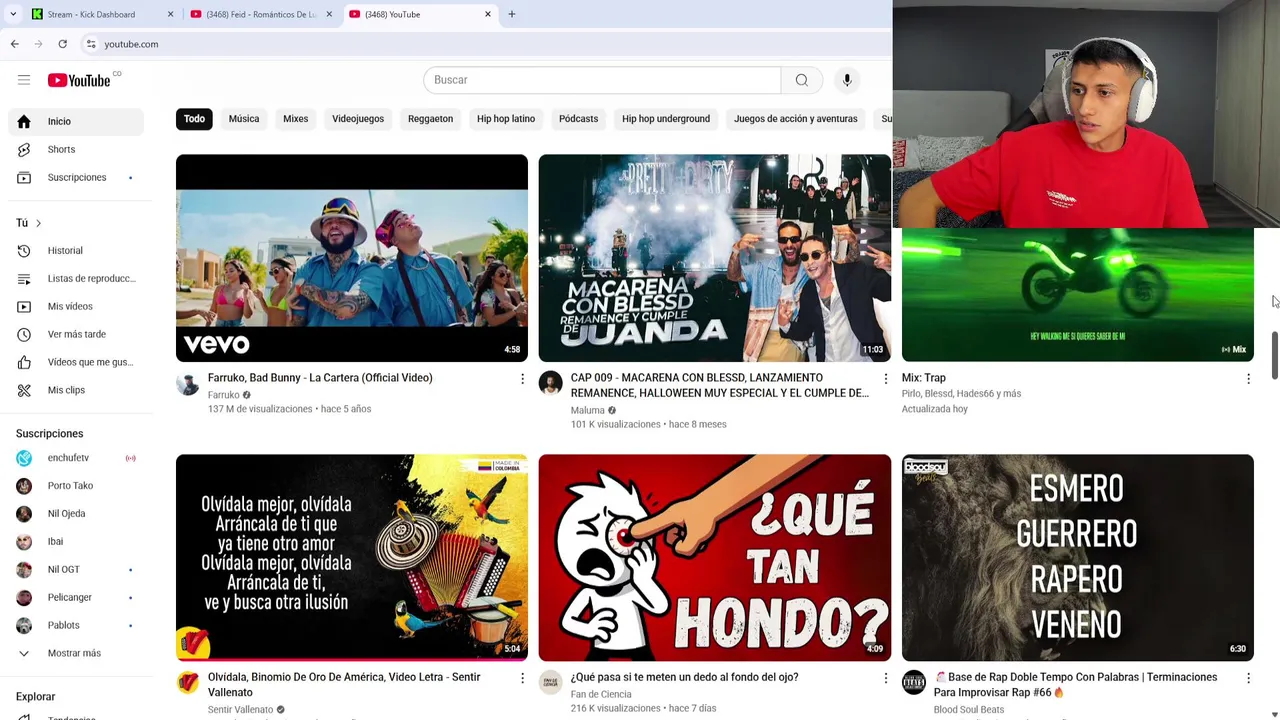Viewport: 1280px width, 720px height.
Task: Open the Pelicanger channel subscription
Action: [x=76, y=598]
